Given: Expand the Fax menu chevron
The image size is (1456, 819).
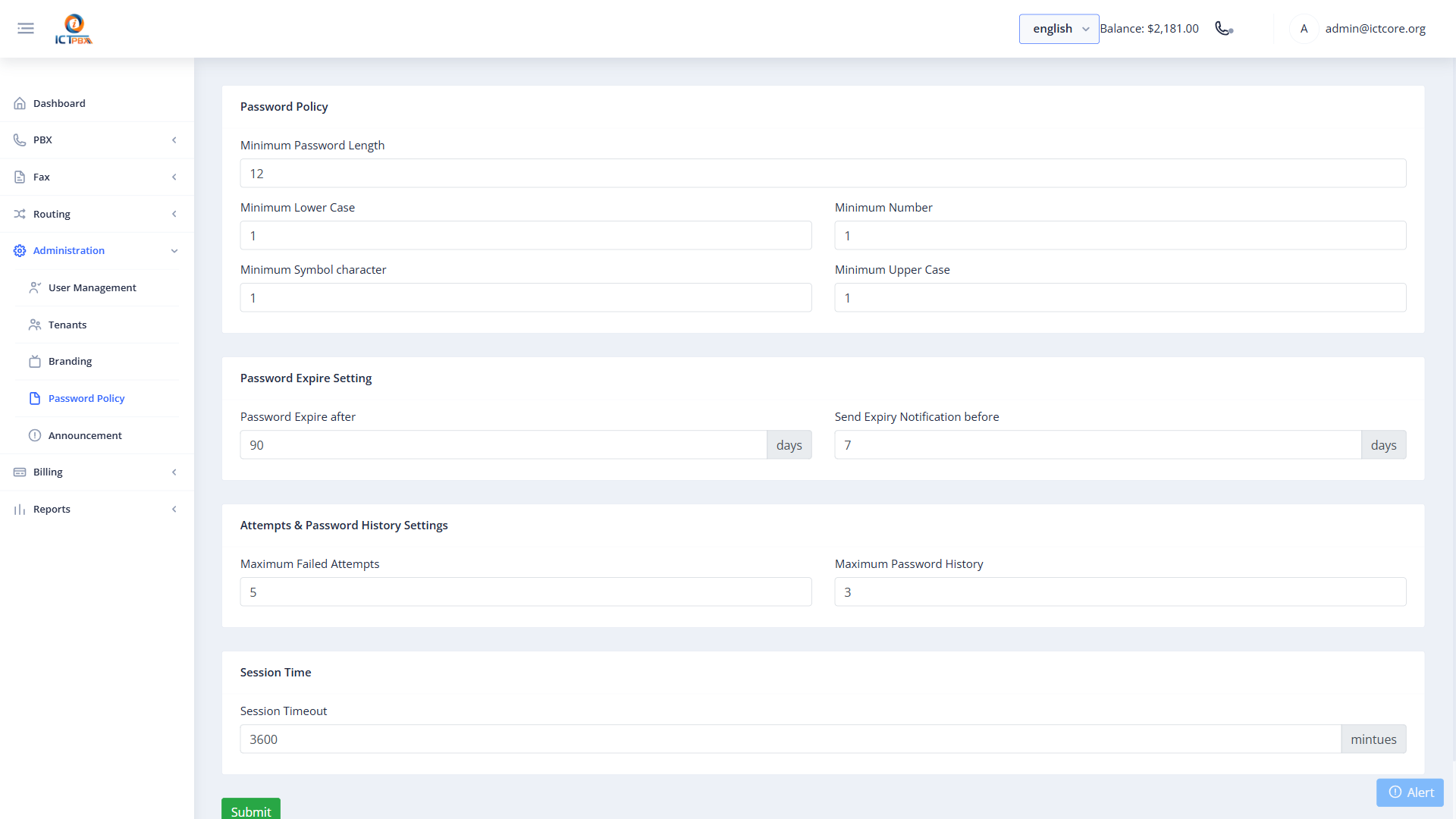Looking at the screenshot, I should (174, 177).
